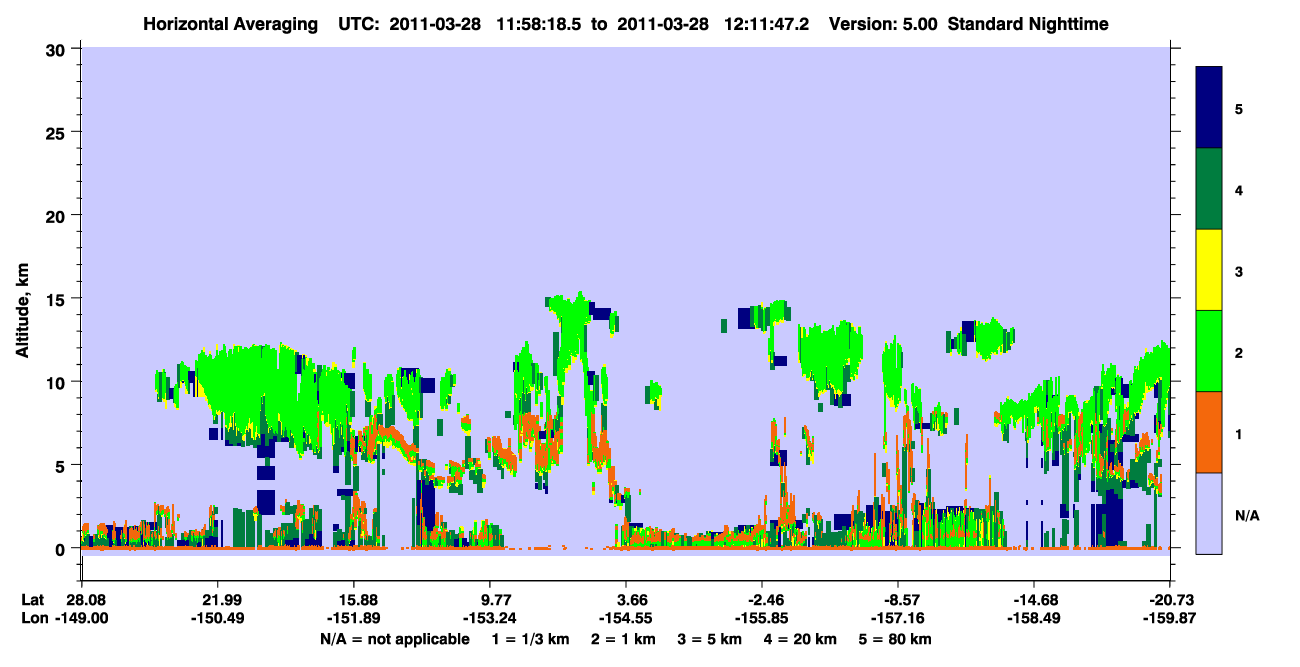The image size is (1300, 667).
Task: Click the latitude value 21.99
Action: 217,600
